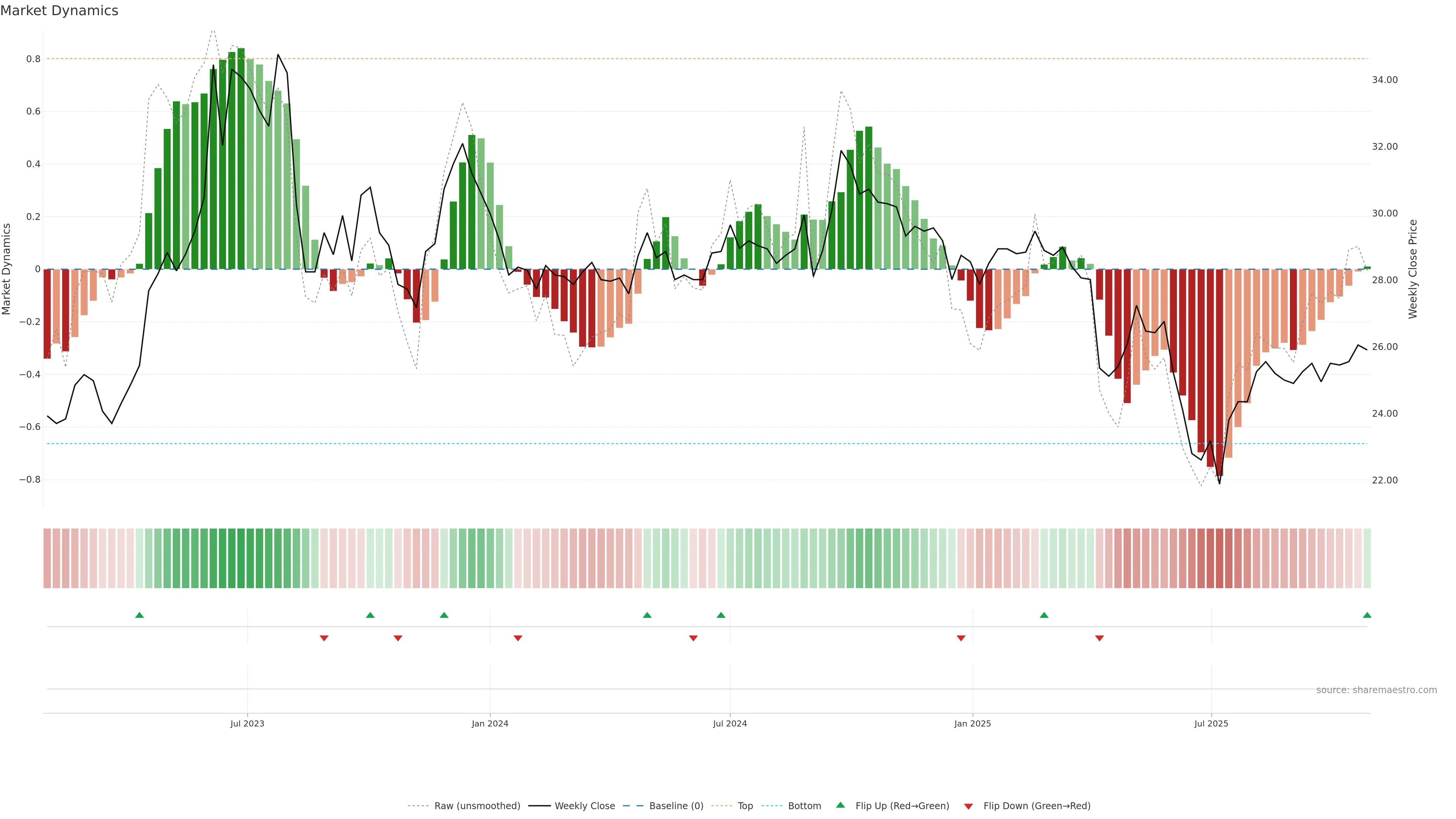Click the green Flip Up triangle in legend
1456x819 pixels.
pos(840,805)
